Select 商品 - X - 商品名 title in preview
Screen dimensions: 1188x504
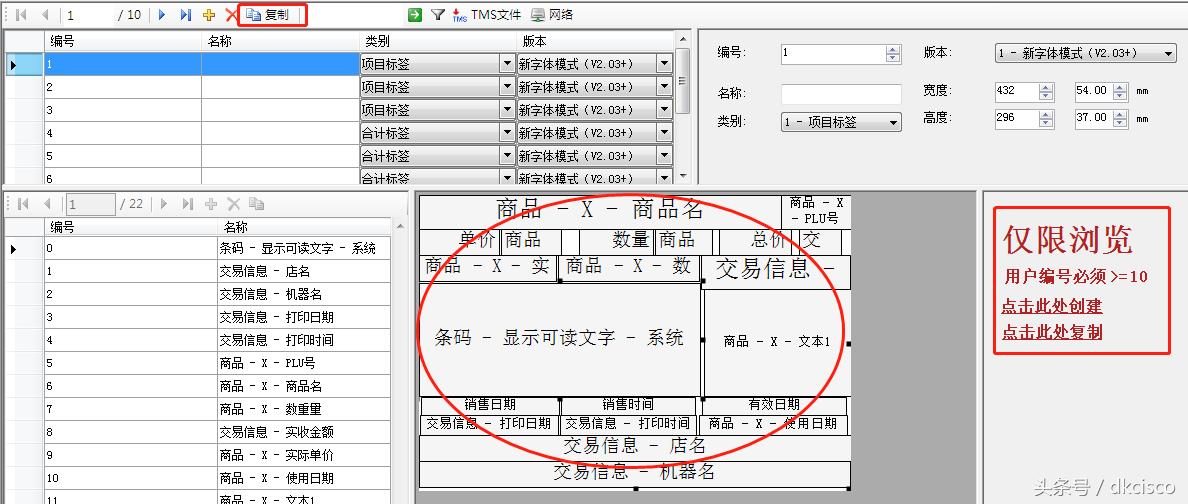tap(600, 211)
